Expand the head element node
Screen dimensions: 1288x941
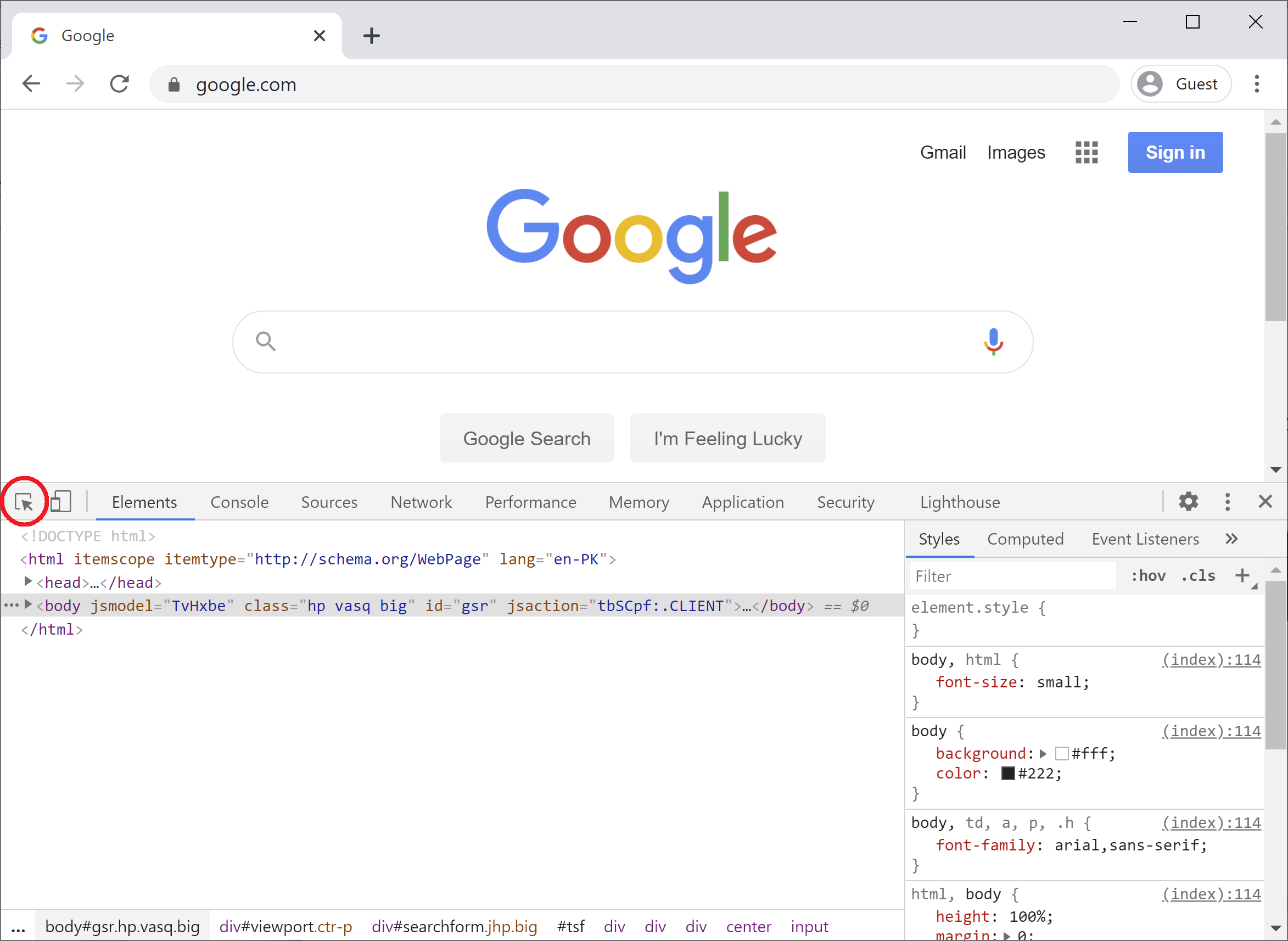click(27, 581)
